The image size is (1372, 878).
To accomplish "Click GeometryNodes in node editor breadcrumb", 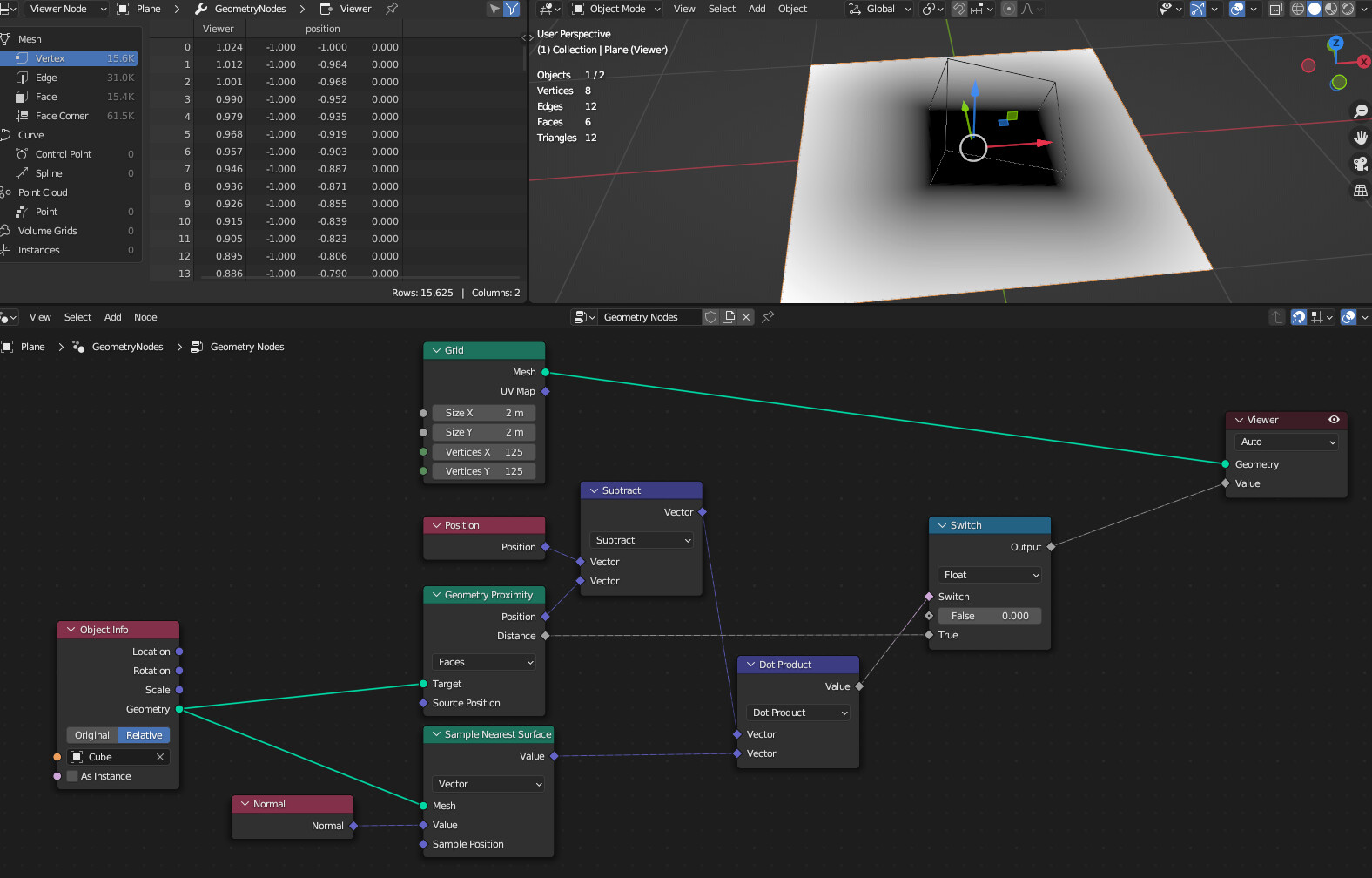I will (127, 347).
